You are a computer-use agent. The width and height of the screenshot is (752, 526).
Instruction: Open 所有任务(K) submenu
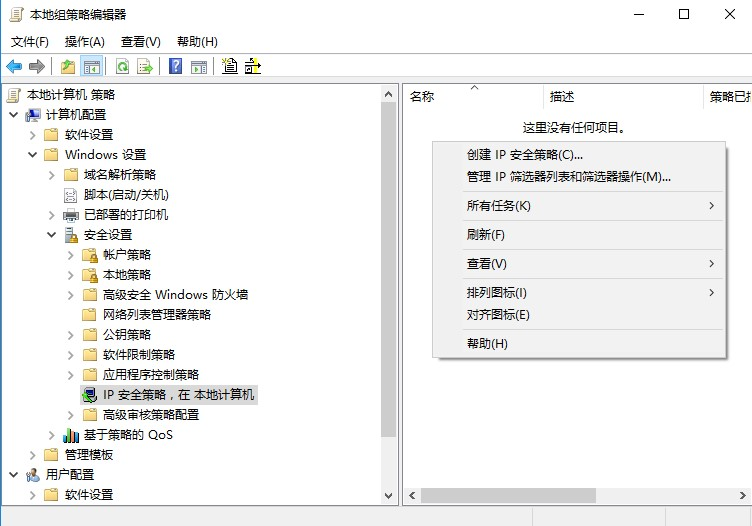click(579, 206)
